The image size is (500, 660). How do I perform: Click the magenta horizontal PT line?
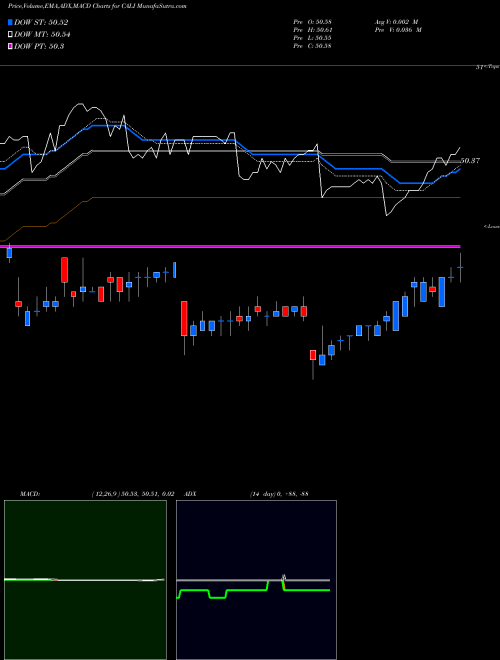tap(230, 246)
